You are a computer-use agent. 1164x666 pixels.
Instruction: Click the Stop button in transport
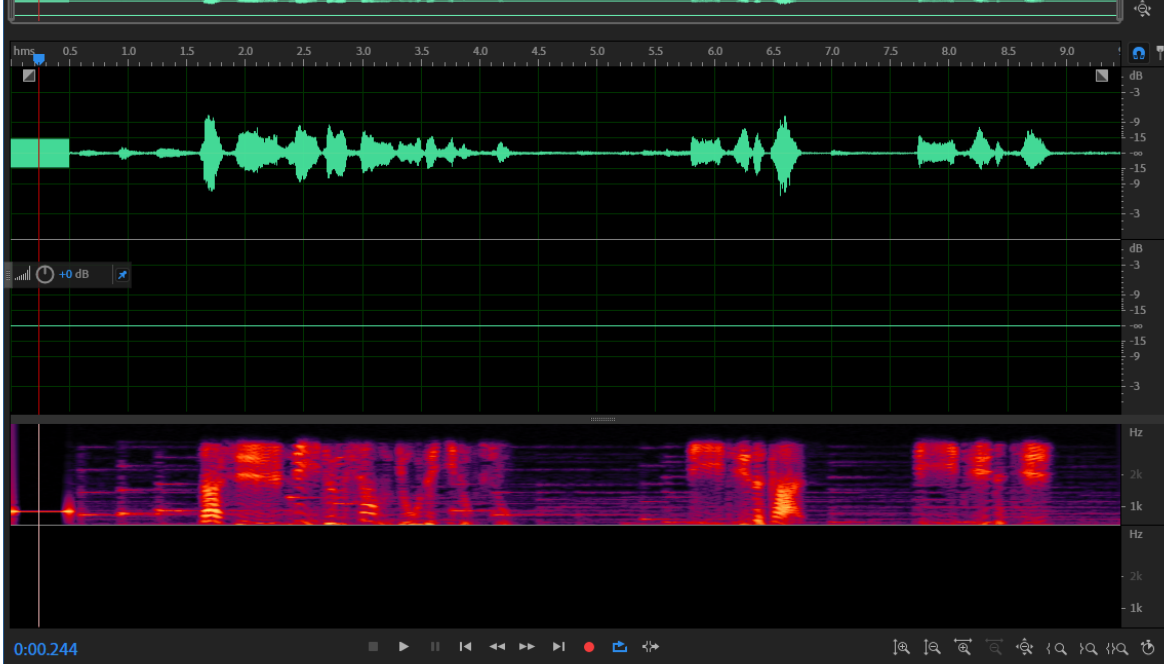pos(373,647)
